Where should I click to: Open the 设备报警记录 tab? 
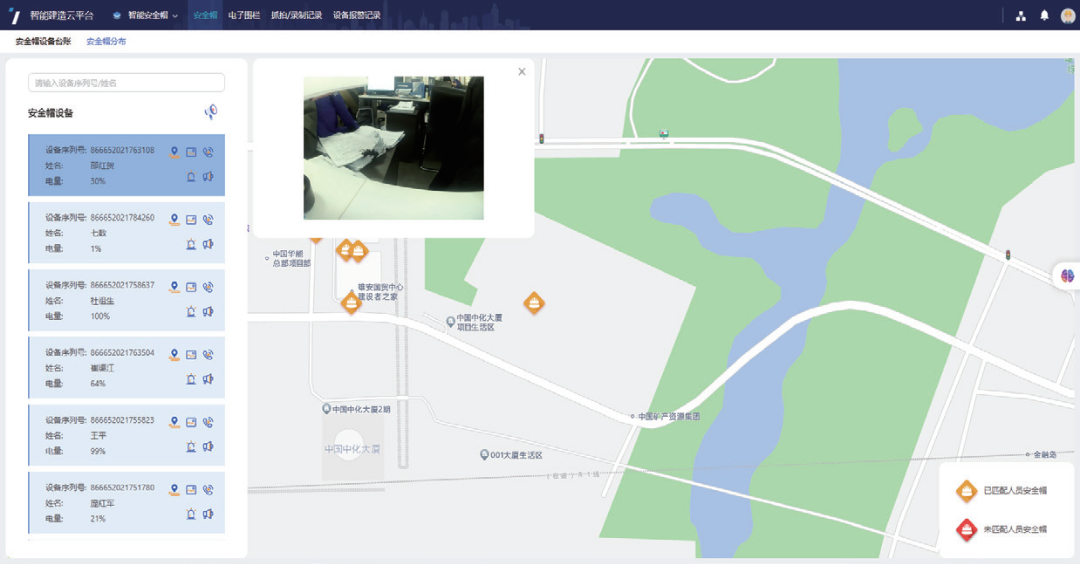pyautogui.click(x=357, y=15)
